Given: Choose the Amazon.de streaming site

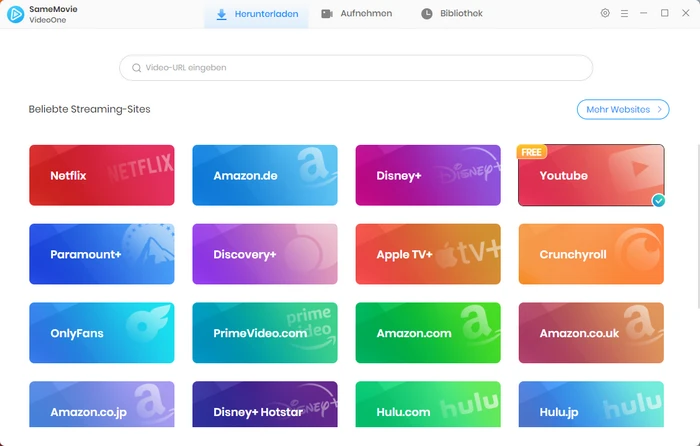Looking at the screenshot, I should 264,175.
